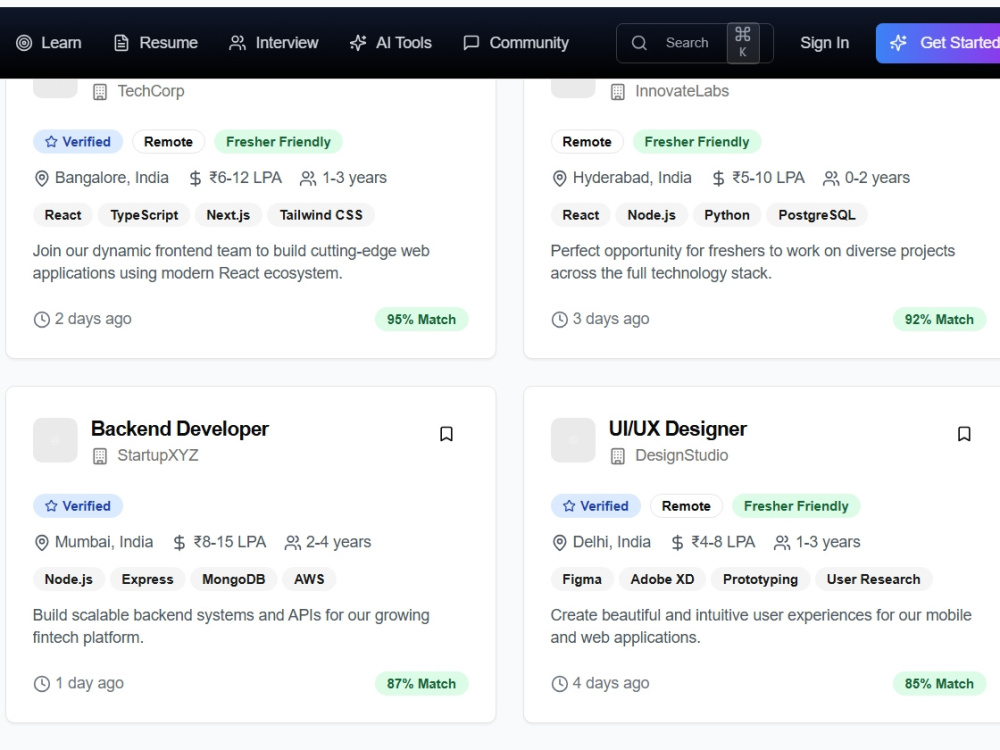
Task: Click the Remote tag on TechCorp card
Action: point(168,142)
